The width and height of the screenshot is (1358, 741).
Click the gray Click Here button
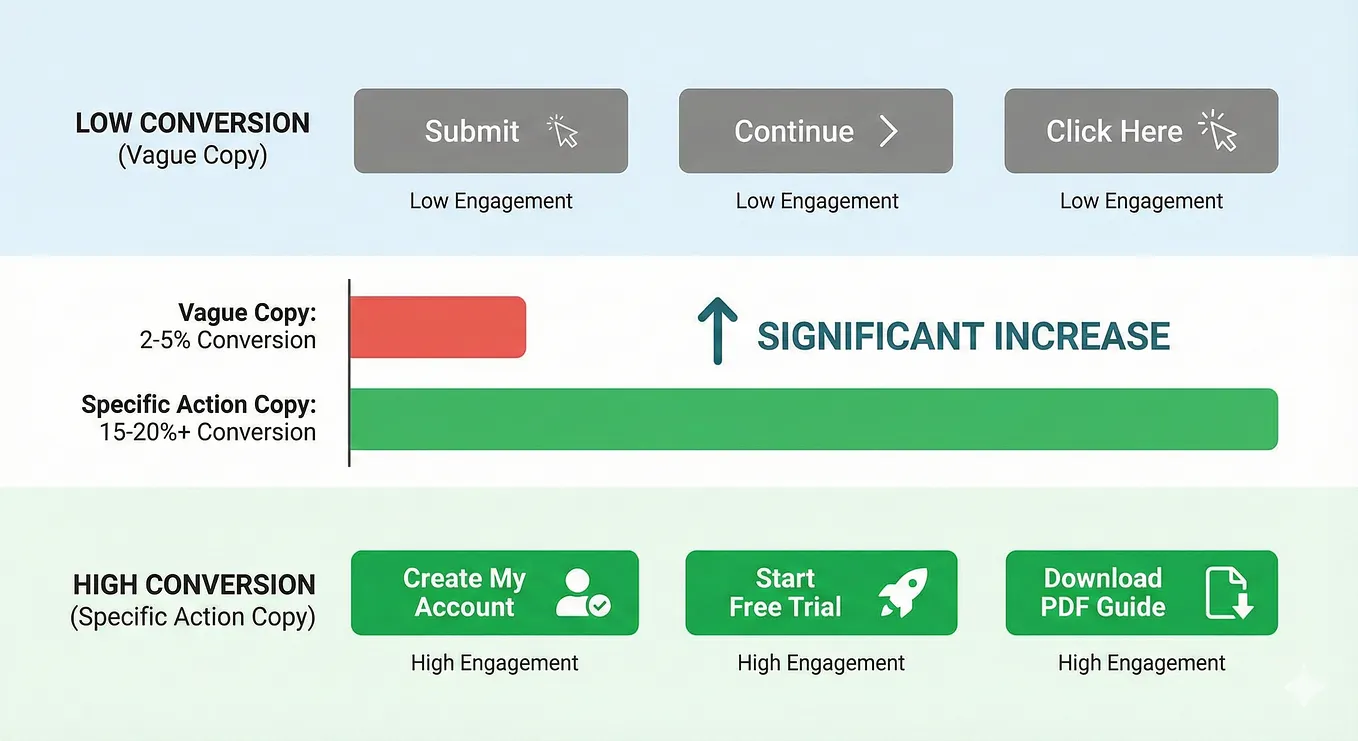click(1141, 131)
